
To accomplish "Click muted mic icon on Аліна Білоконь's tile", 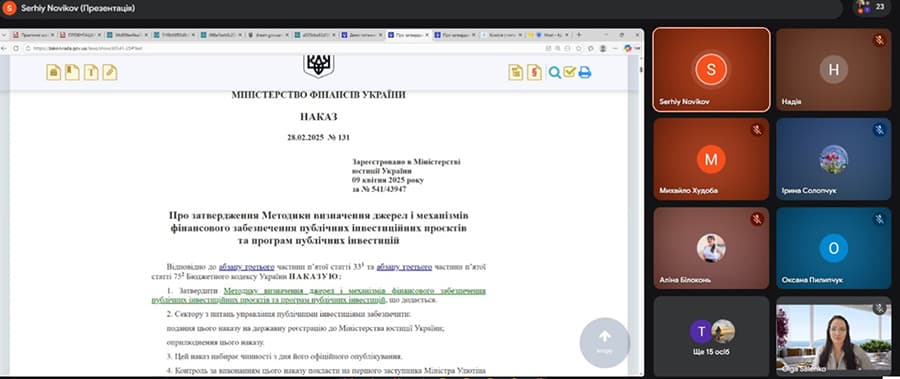I will pos(757,219).
